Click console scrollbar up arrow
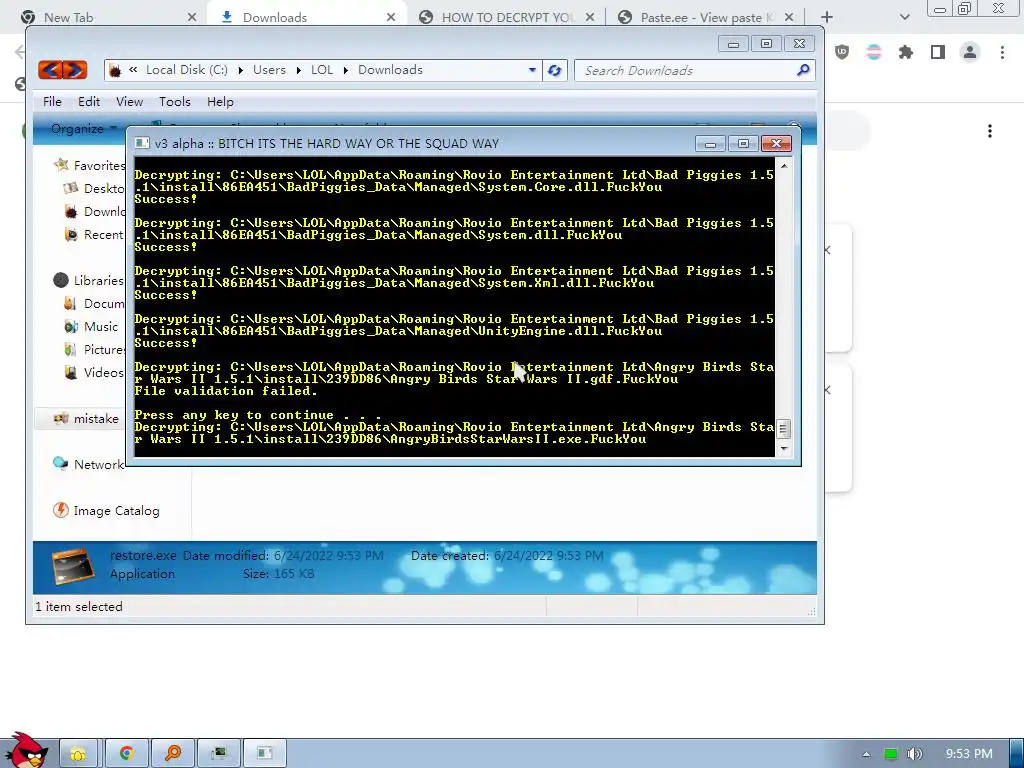1024x768 pixels. click(x=784, y=166)
